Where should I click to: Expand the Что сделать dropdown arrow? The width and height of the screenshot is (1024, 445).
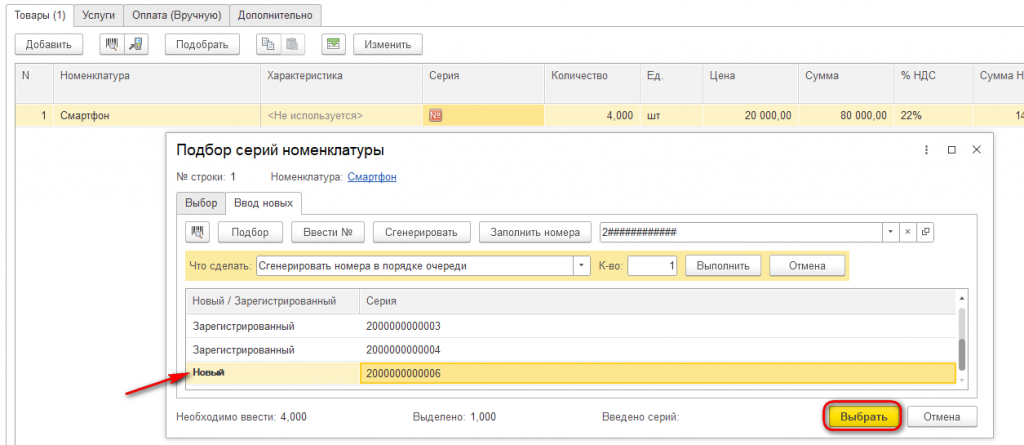581,266
